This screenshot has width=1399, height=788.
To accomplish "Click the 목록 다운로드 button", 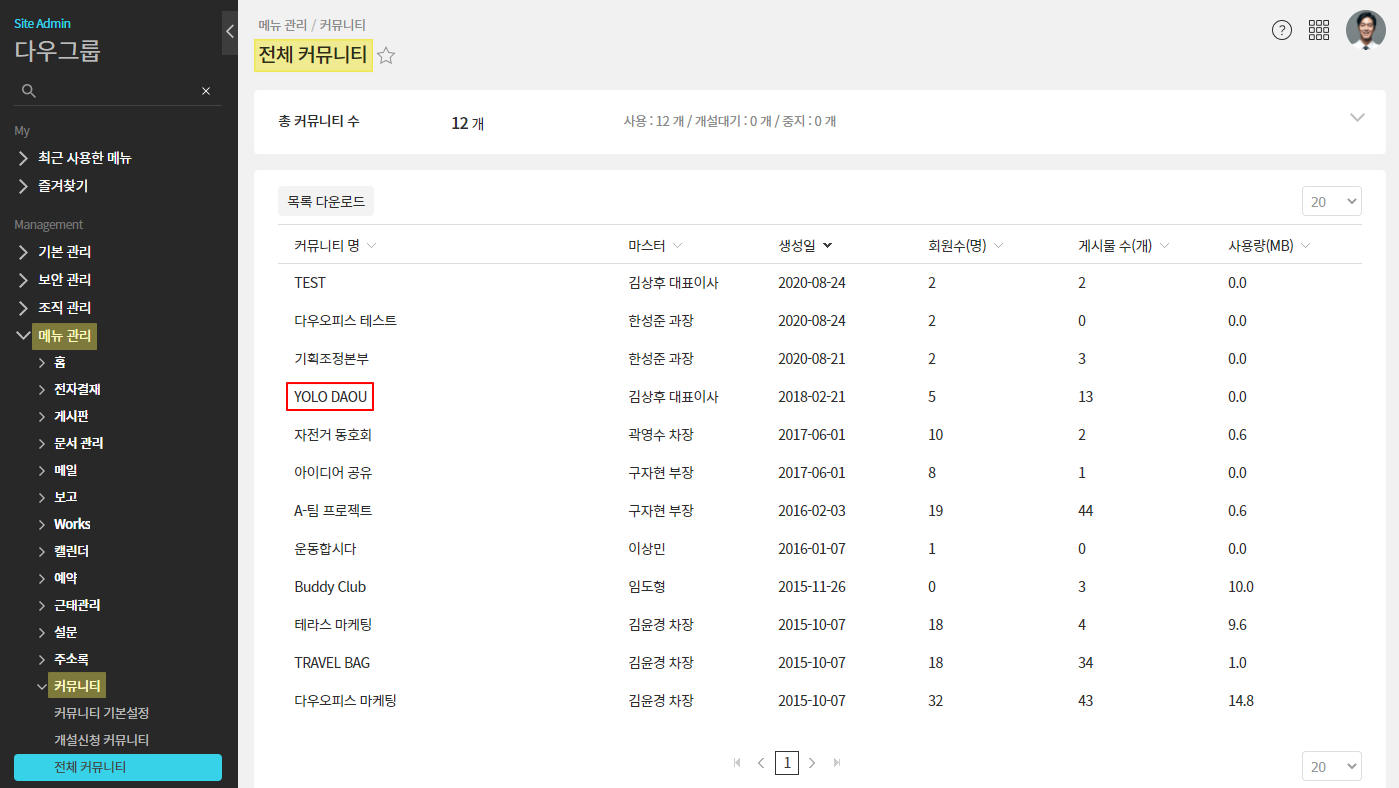I will pyautogui.click(x=326, y=201).
